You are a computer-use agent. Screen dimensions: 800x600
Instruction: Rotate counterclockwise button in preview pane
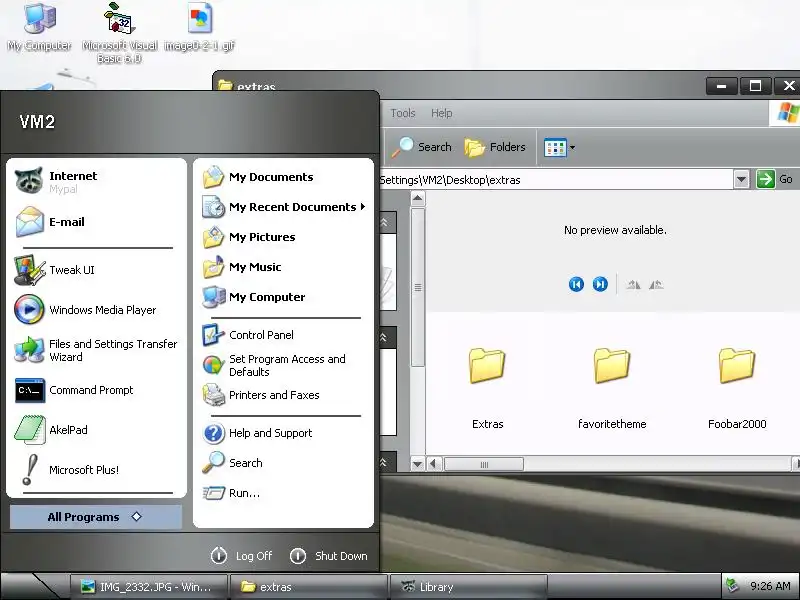[x=656, y=285]
